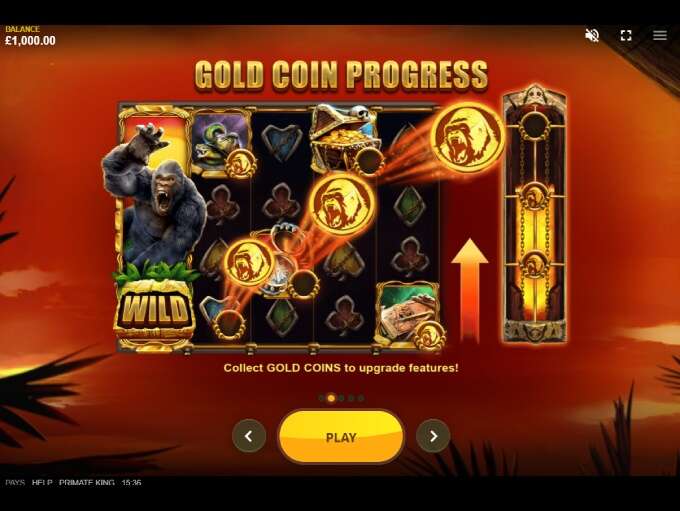Image resolution: width=680 pixels, height=511 pixels.
Task: Select the third intro page dot
Action: pos(342,398)
